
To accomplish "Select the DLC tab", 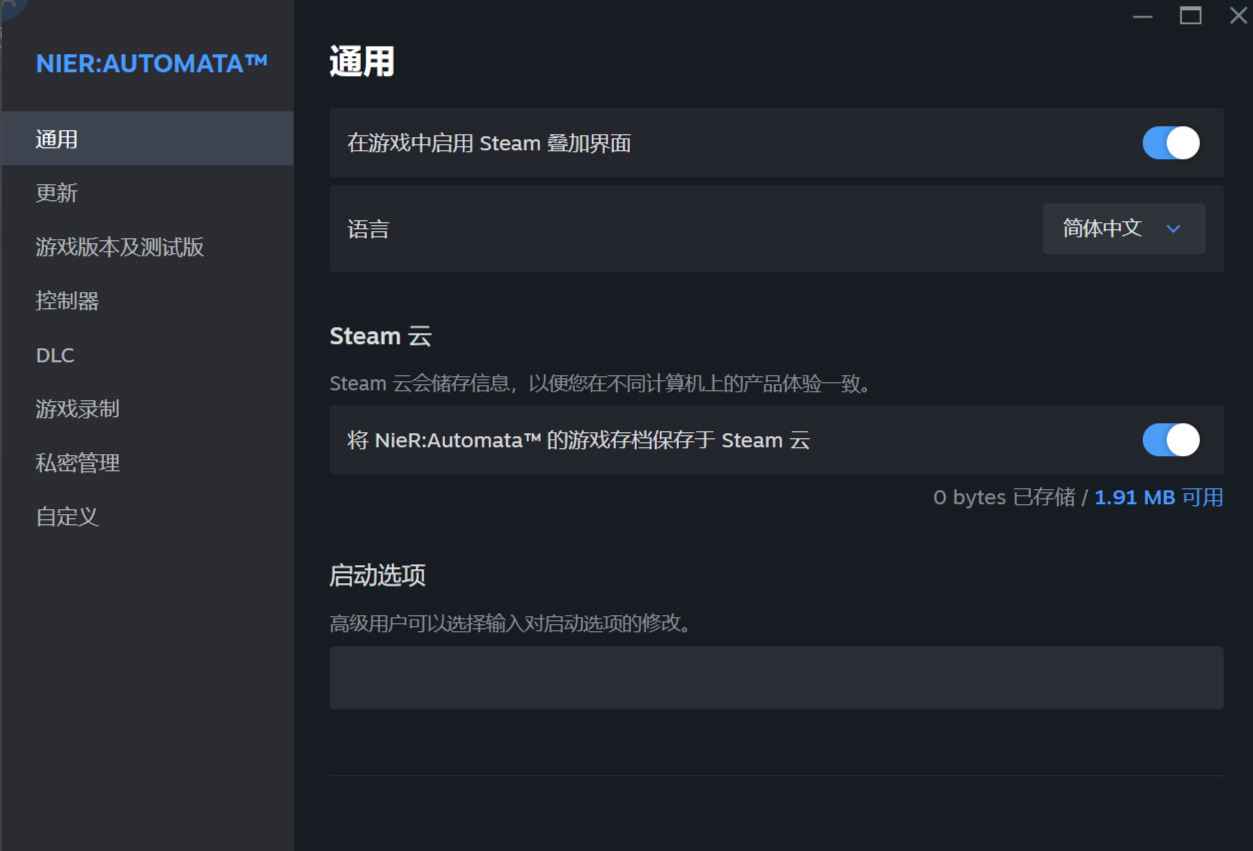I will pos(147,355).
